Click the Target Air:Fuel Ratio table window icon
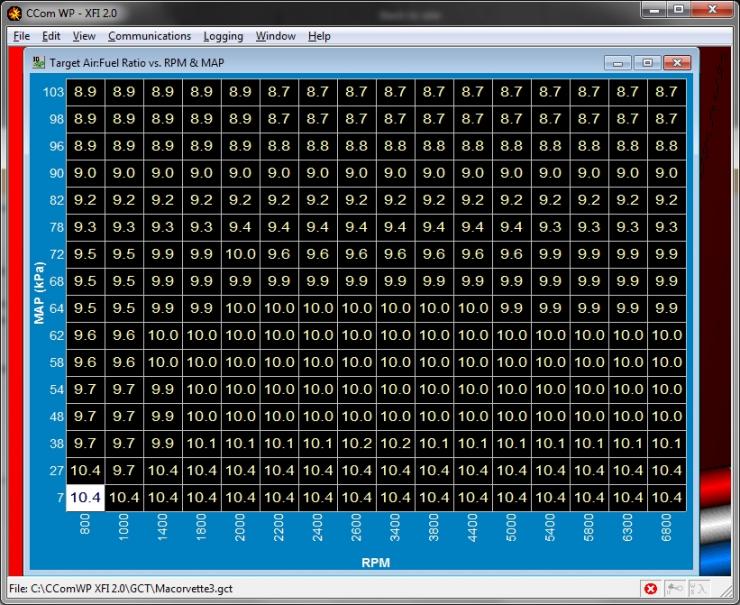This screenshot has width=740, height=605. tap(39, 62)
